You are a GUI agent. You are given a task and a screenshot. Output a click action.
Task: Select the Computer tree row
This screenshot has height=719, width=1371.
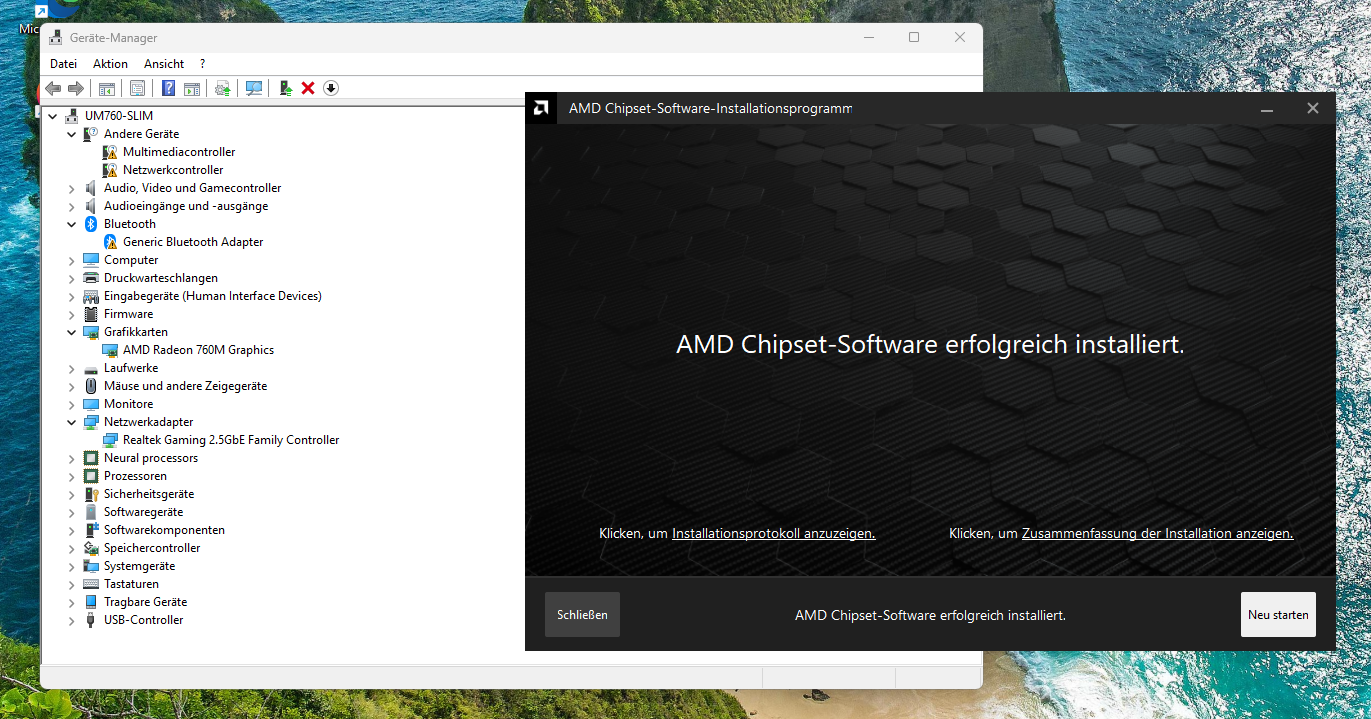point(131,260)
